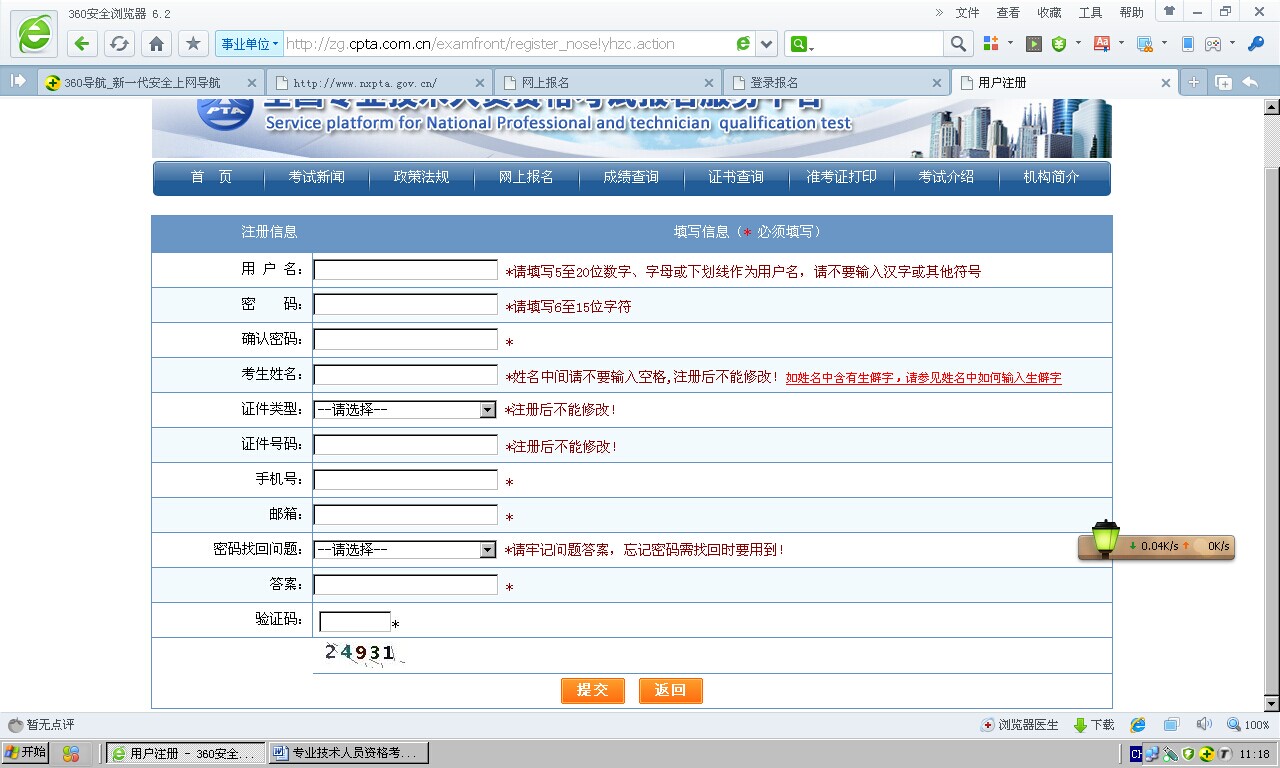
Task: Open the Downloads manager in status bar
Action: [x=1094, y=725]
